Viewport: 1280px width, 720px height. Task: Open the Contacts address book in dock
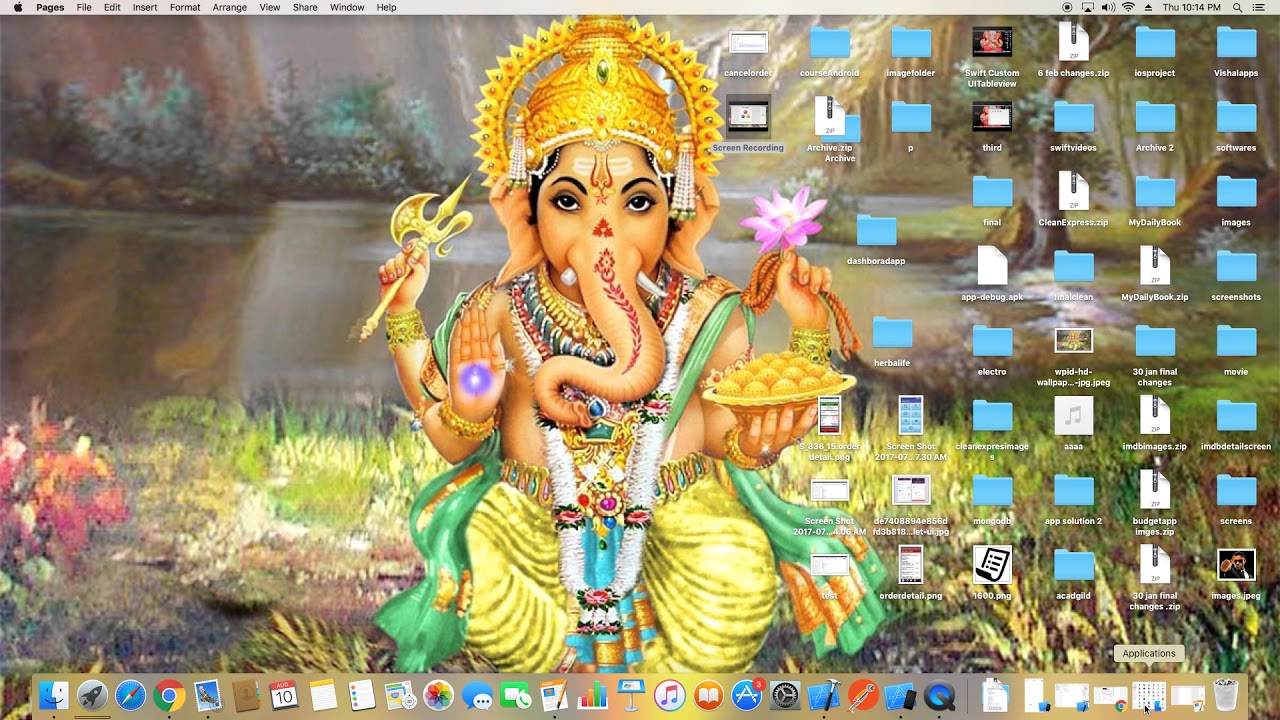246,695
